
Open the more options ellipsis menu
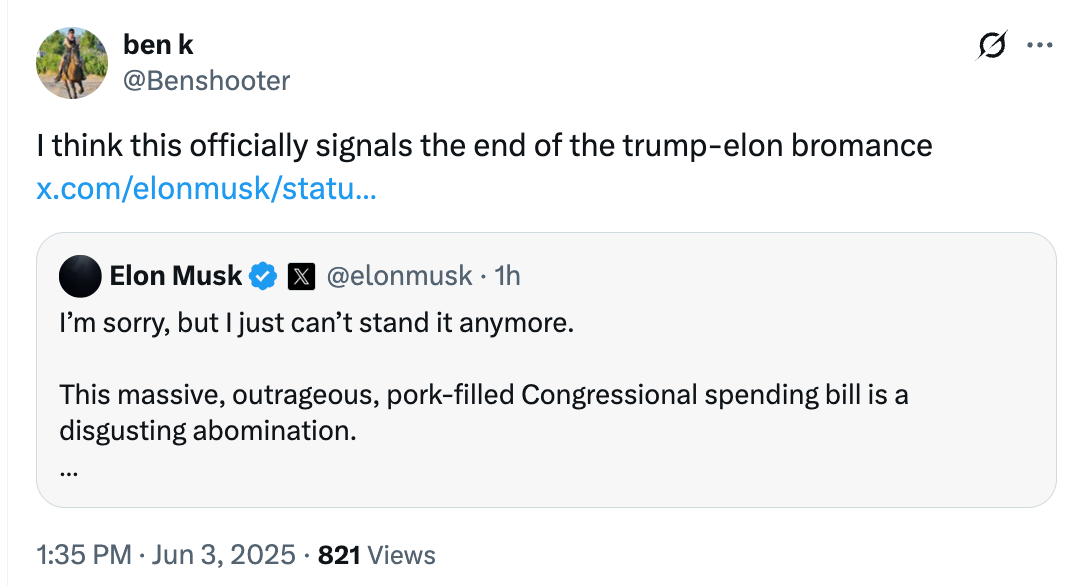point(1040,44)
